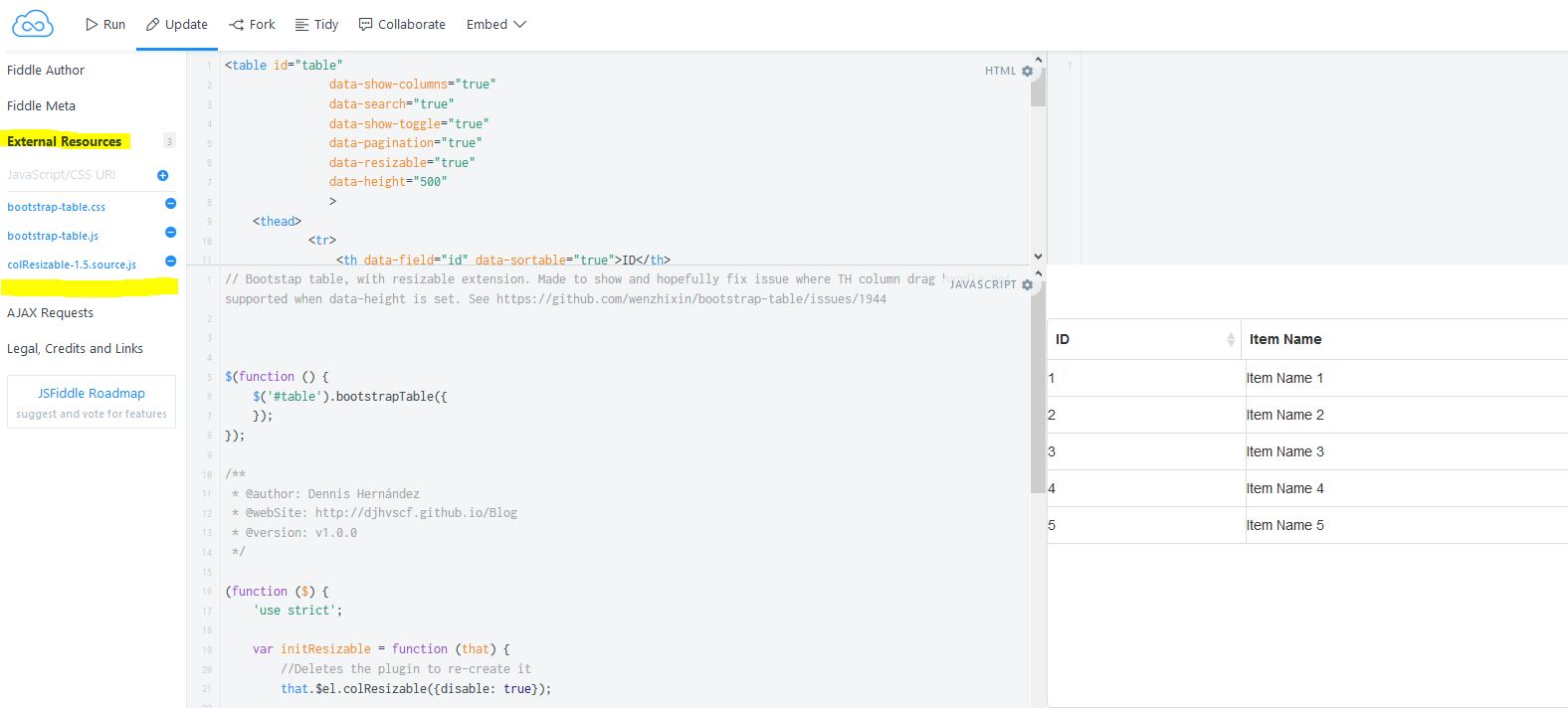Click the JavaScript panel scroll-up arrow
Screen dimensions: 1568x708
pyautogui.click(x=1039, y=273)
